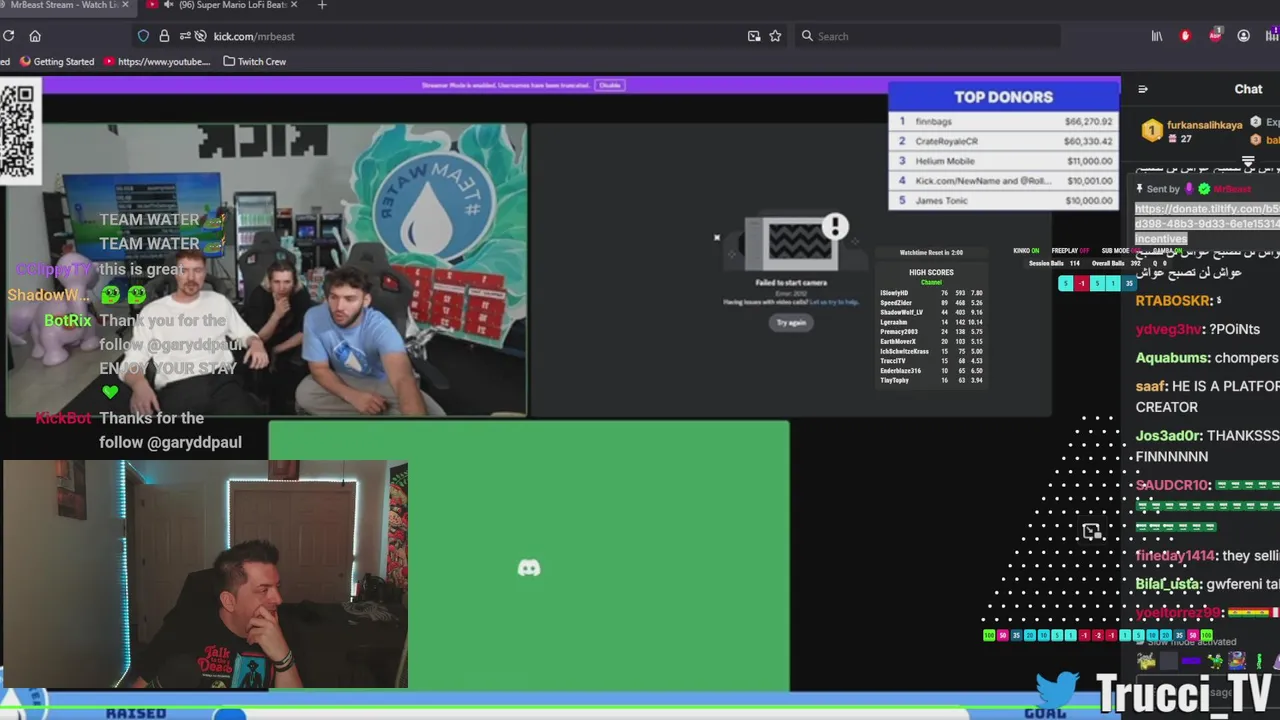Click the red -2 Plinko slot
The height and width of the screenshot is (720, 1280).
coord(1098,635)
